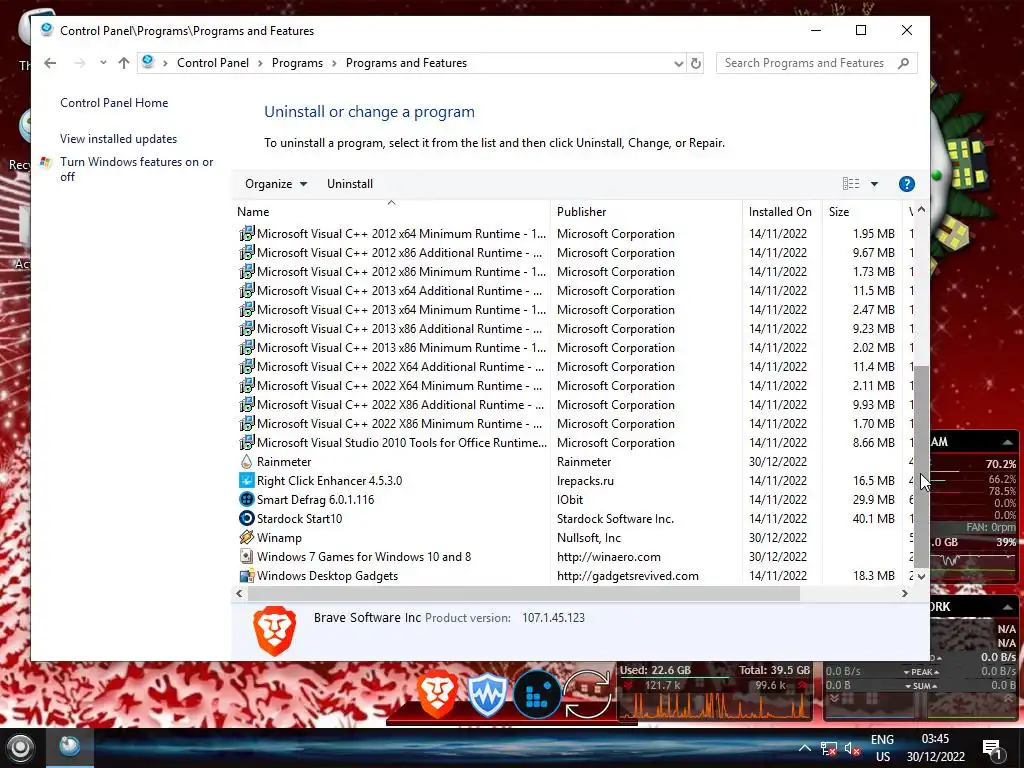The height and width of the screenshot is (768, 1024).
Task: Open Wise Care shield icon in dock
Action: (x=487, y=695)
